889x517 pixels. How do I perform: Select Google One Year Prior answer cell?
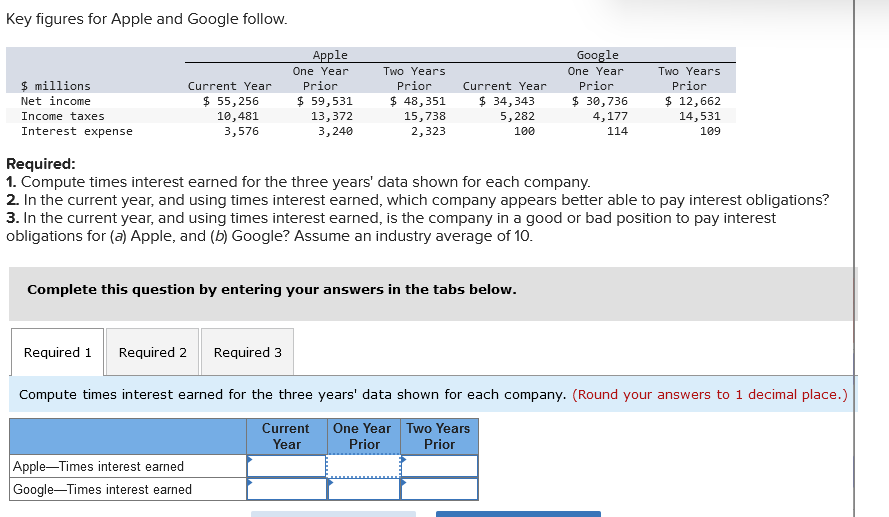pos(364,489)
